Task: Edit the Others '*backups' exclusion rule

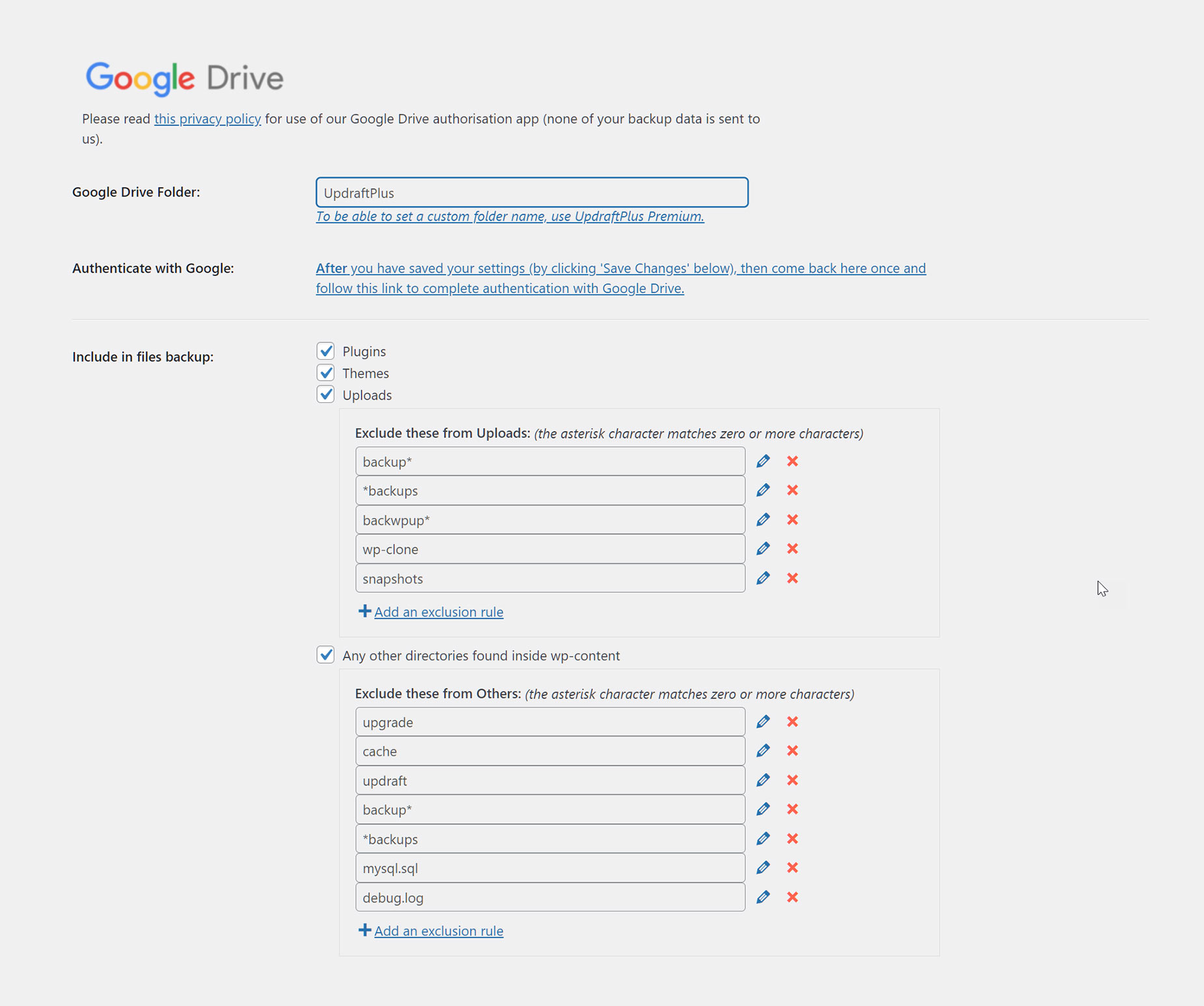Action: 763,838
